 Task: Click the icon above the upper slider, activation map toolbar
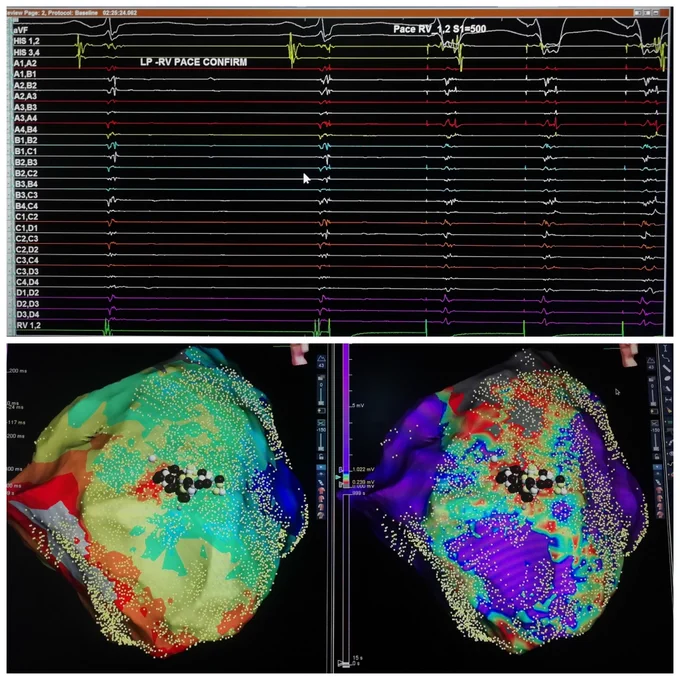[x=321, y=377]
